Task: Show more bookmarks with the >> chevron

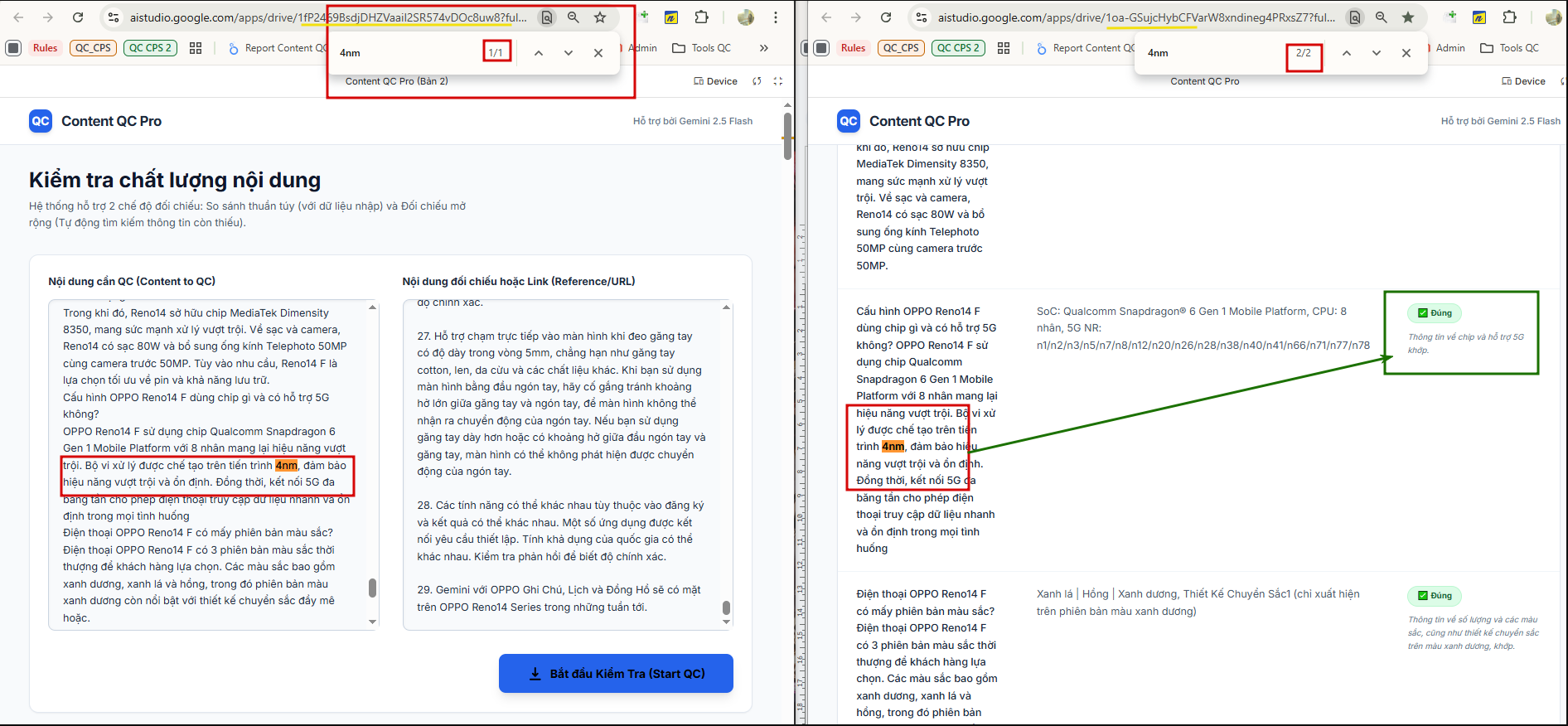Action: pyautogui.click(x=764, y=48)
